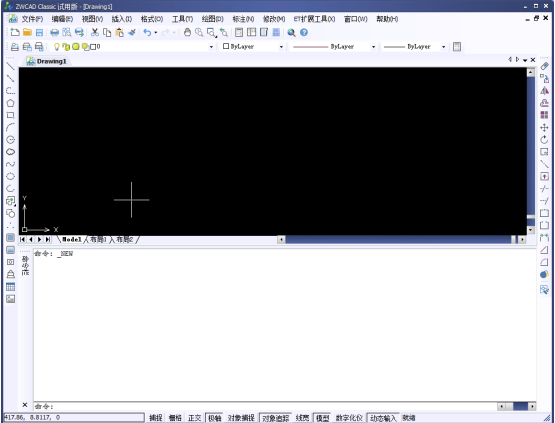This screenshot has height=423, width=555.
Task: Select the Erase tool in right toolbar
Action: [544, 66]
